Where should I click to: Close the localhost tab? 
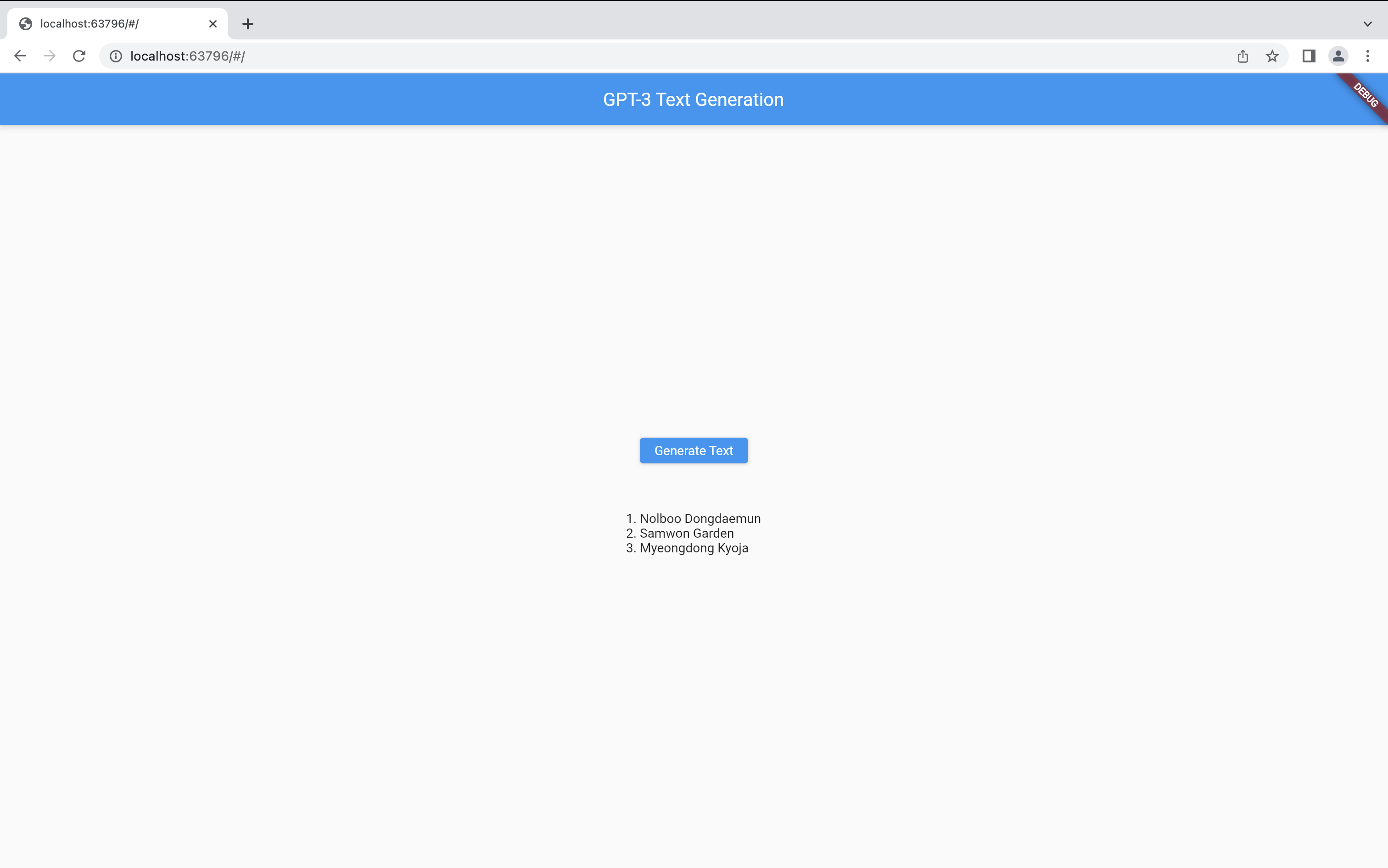tap(213, 24)
